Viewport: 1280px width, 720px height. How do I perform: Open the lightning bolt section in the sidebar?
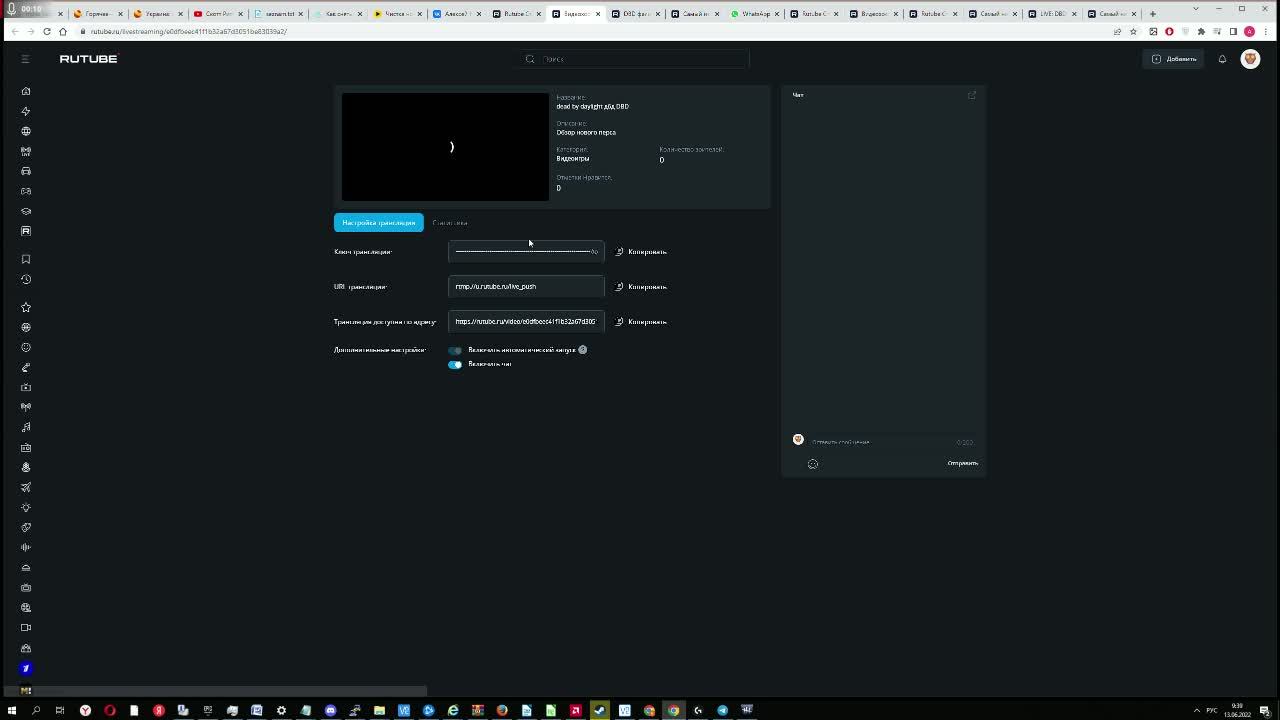[x=26, y=111]
